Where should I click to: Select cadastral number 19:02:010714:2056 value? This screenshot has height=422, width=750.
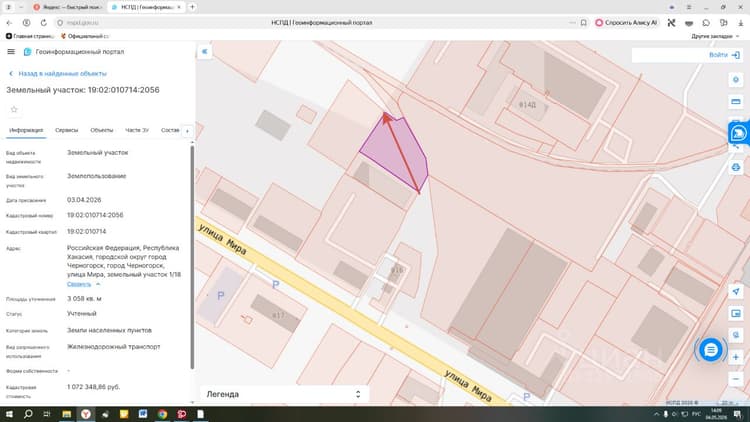pyautogui.click(x=95, y=215)
